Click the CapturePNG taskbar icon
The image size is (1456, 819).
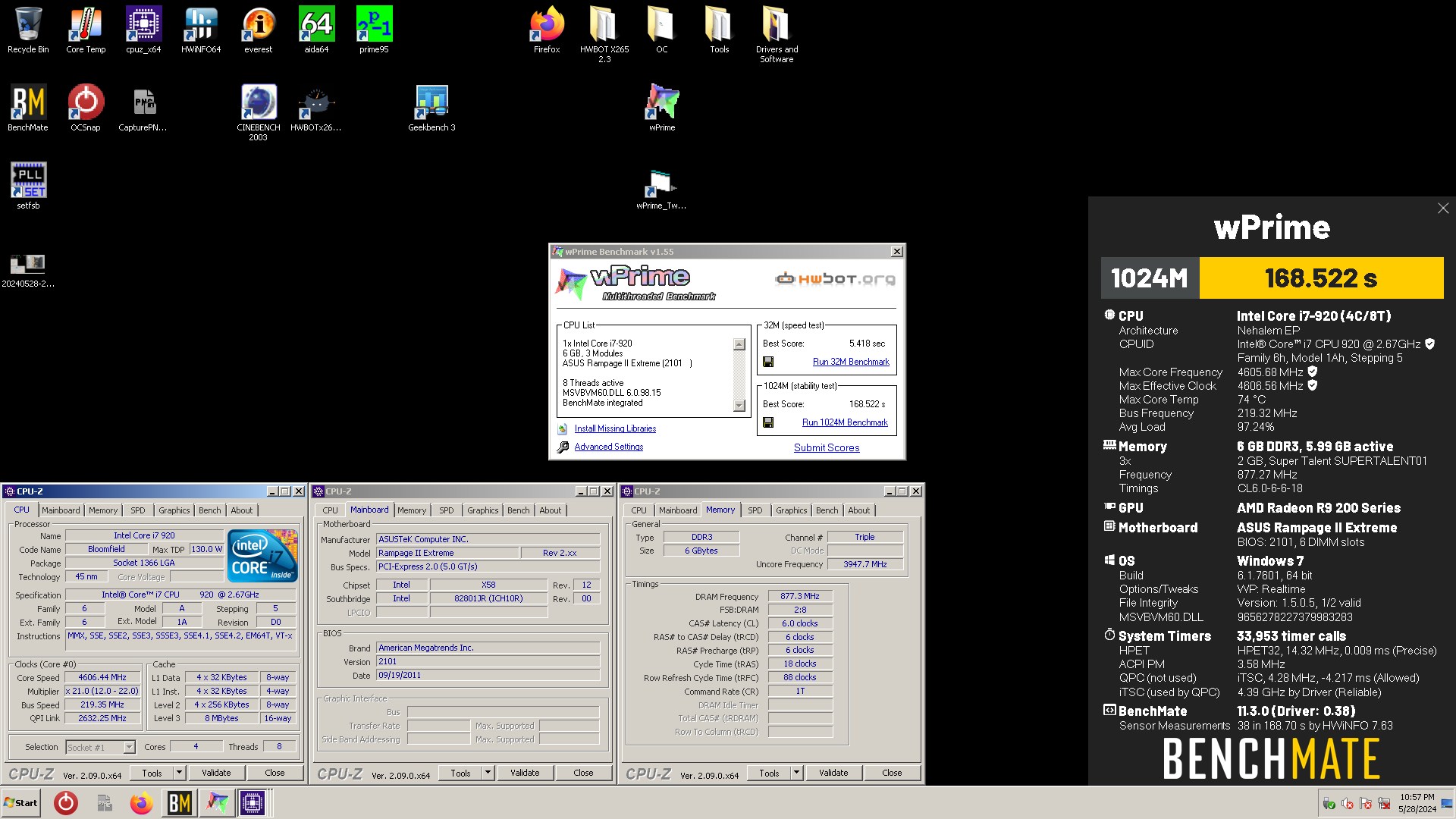[104, 802]
